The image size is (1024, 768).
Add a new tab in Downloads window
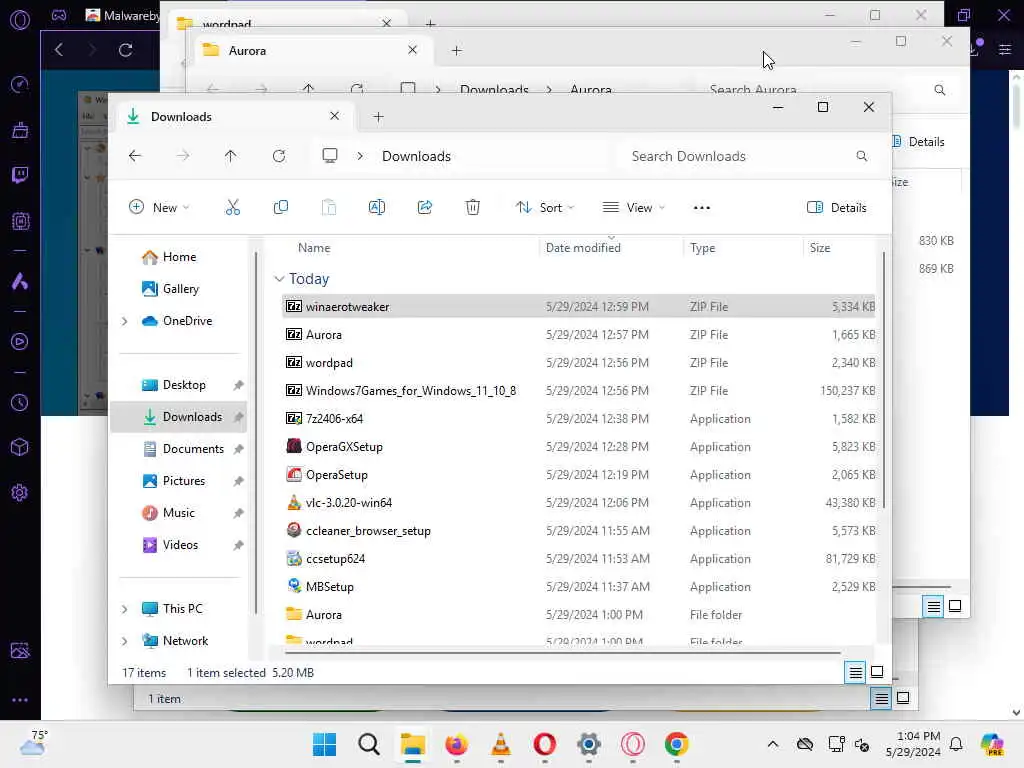pos(378,117)
